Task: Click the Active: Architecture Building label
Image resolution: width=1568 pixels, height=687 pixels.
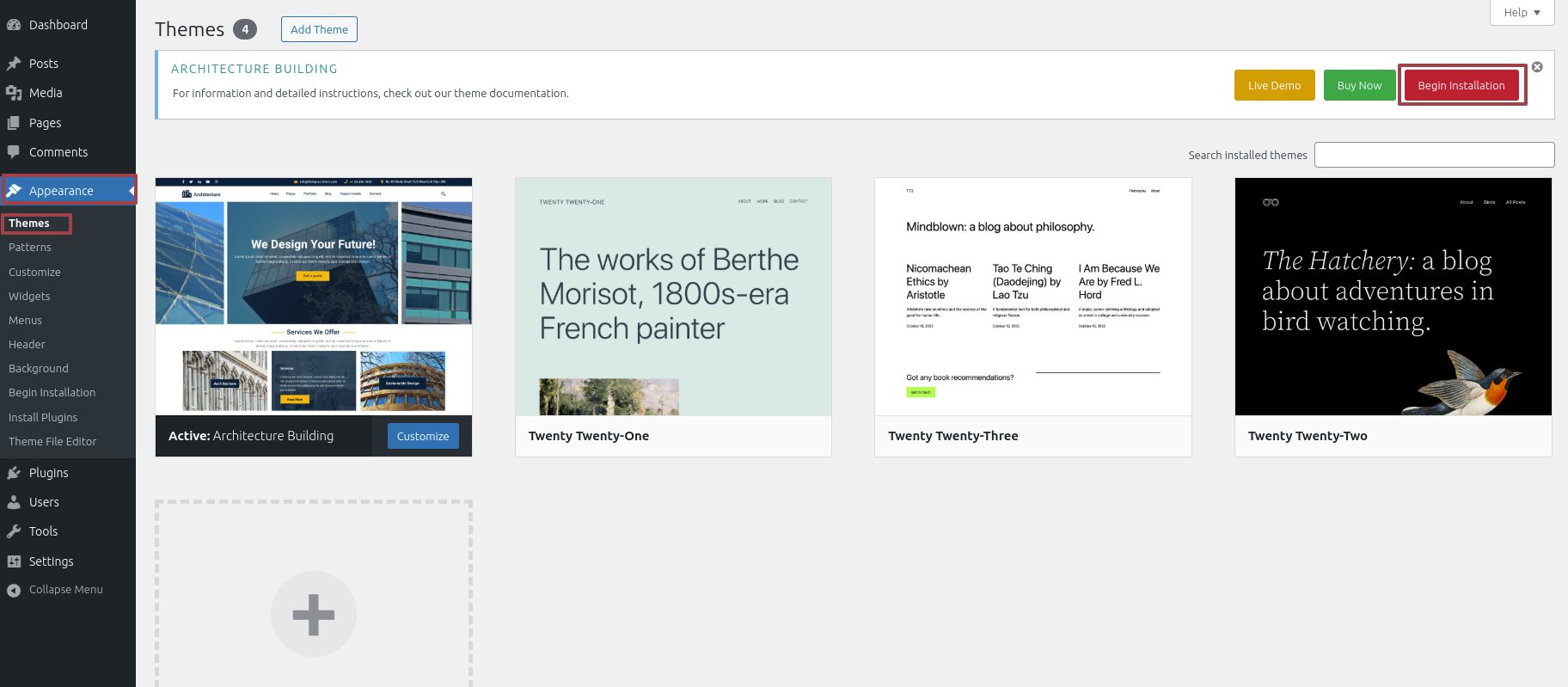Action: (251, 436)
